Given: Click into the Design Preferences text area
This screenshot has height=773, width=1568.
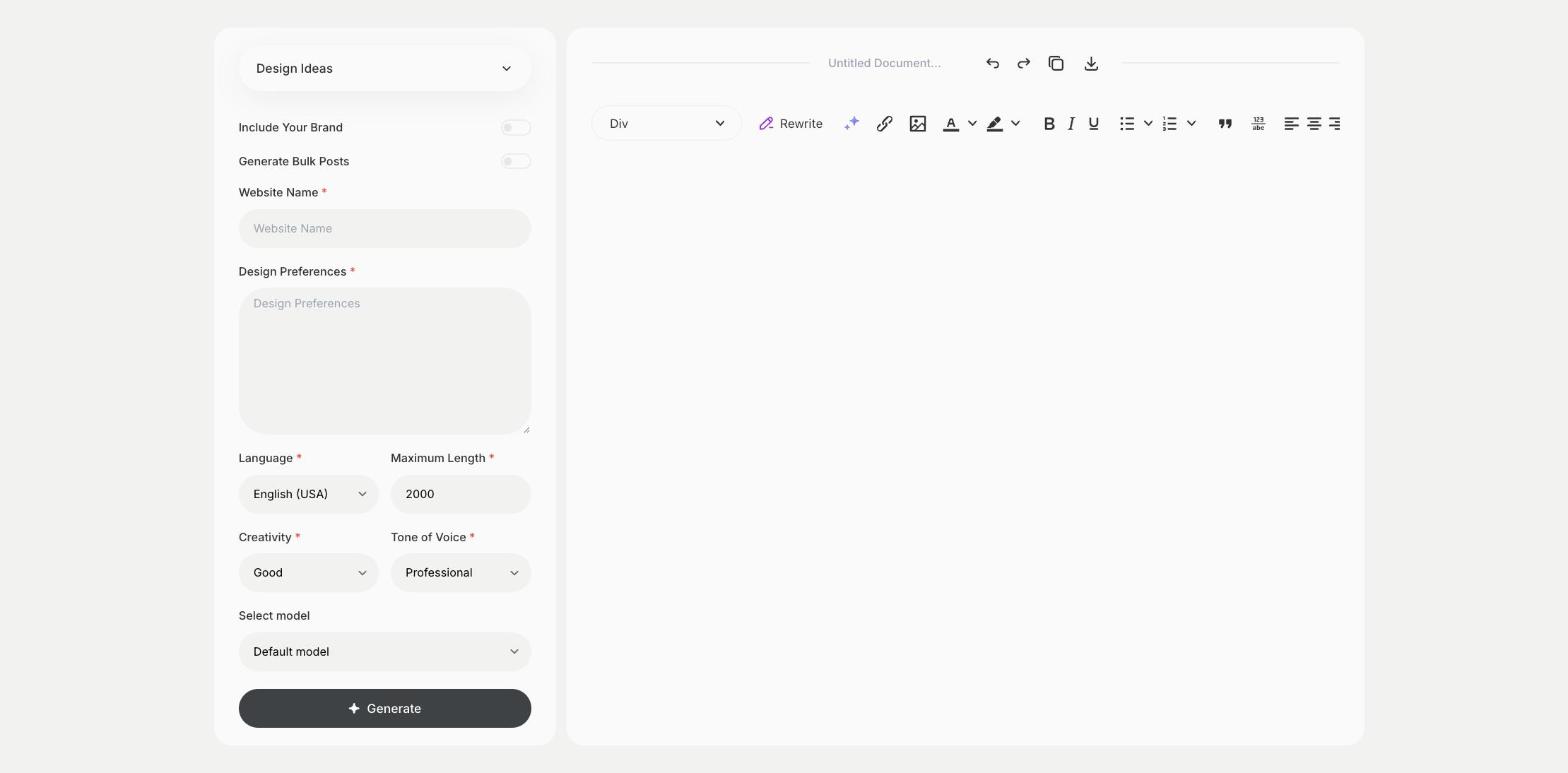Looking at the screenshot, I should click(385, 361).
